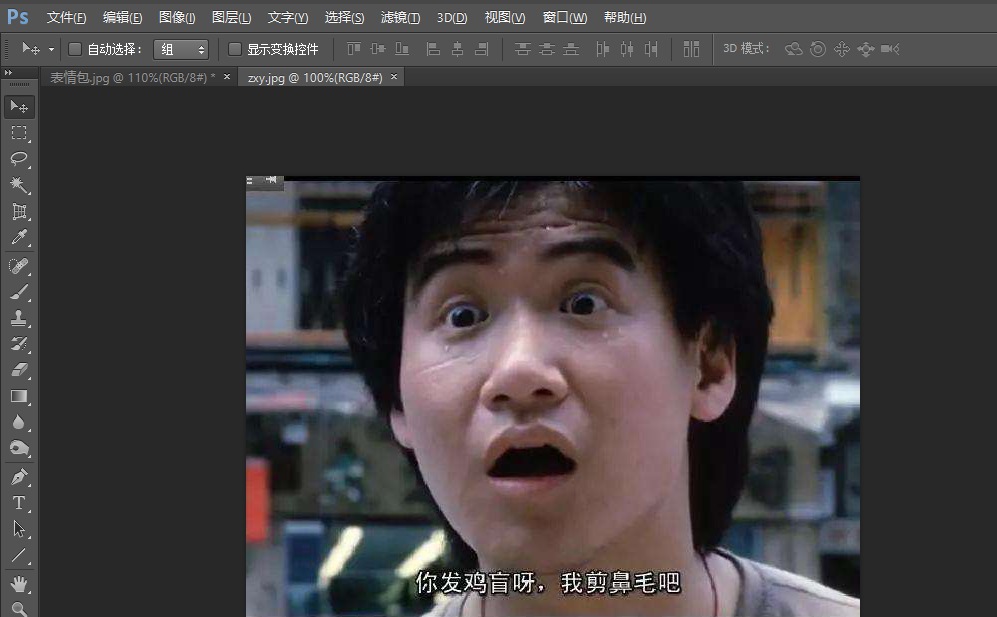
Task: Select the Horizontal Type tool
Action: point(19,503)
